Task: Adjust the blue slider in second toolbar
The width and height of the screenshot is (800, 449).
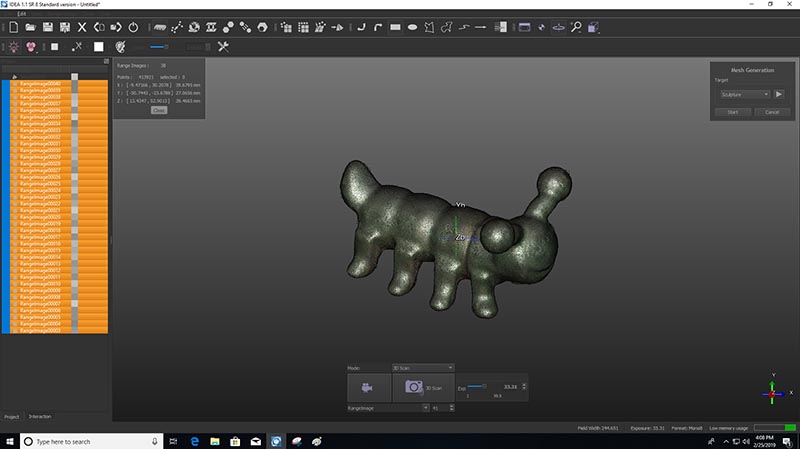Action: [x=159, y=47]
